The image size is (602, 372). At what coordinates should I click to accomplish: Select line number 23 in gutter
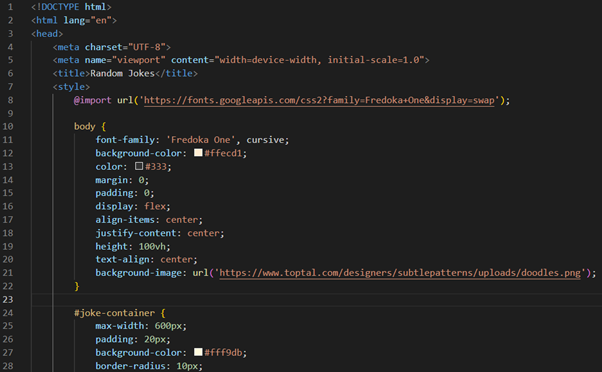click(x=8, y=299)
